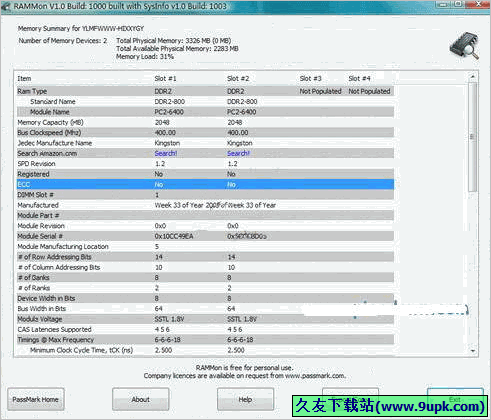Click the Slot #4 column header

pyautogui.click(x=359, y=79)
